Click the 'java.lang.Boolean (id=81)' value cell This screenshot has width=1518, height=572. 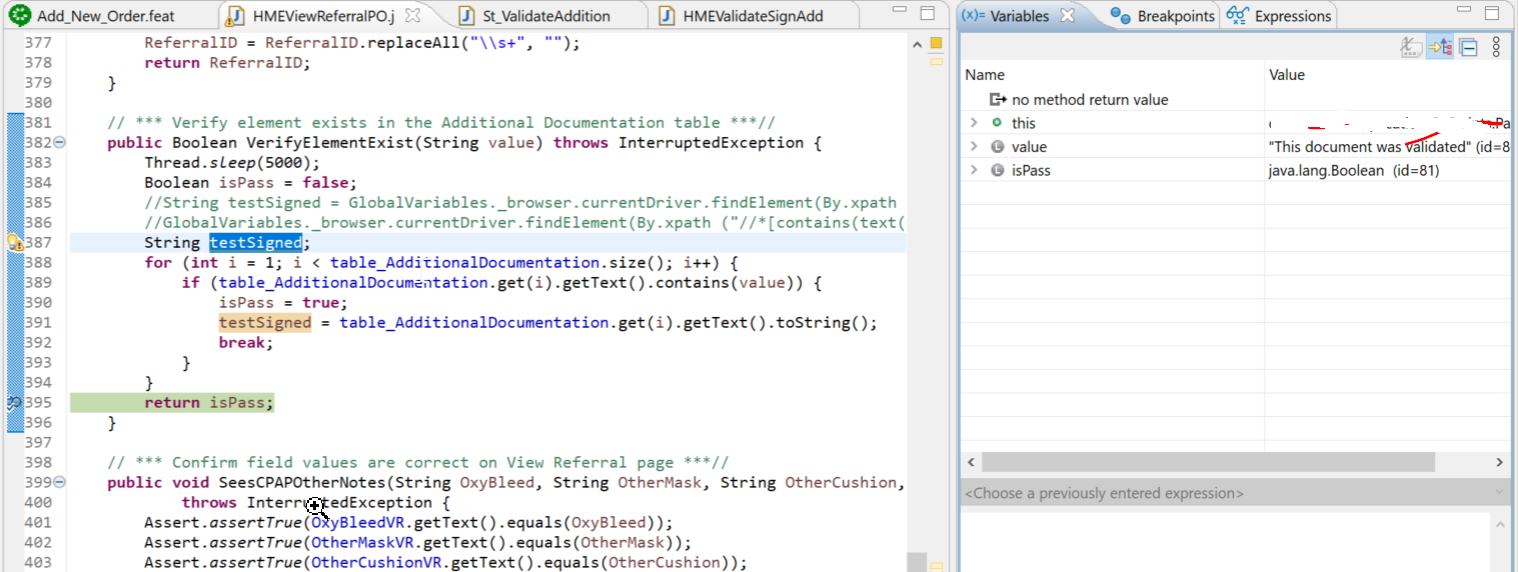(1388, 171)
